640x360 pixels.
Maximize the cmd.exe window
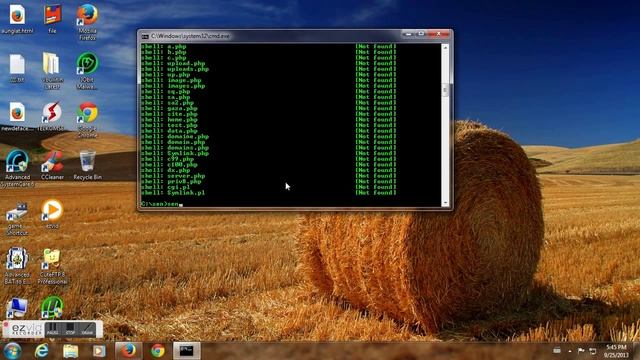[x=421, y=34]
